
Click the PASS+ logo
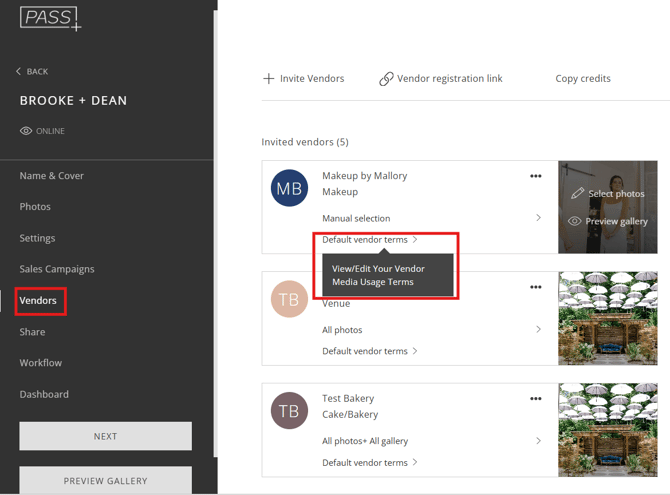point(50,18)
